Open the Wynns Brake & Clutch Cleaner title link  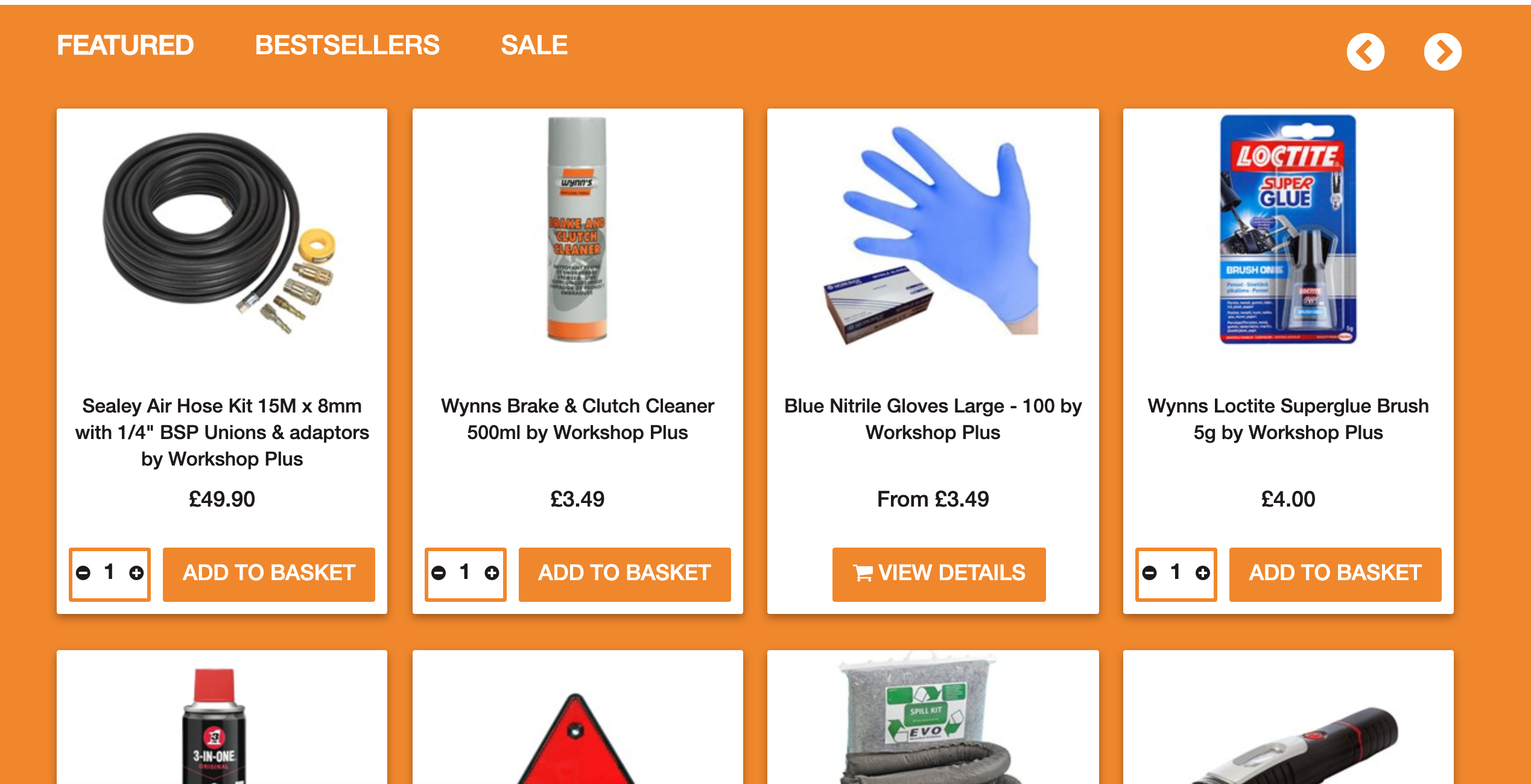(x=577, y=419)
